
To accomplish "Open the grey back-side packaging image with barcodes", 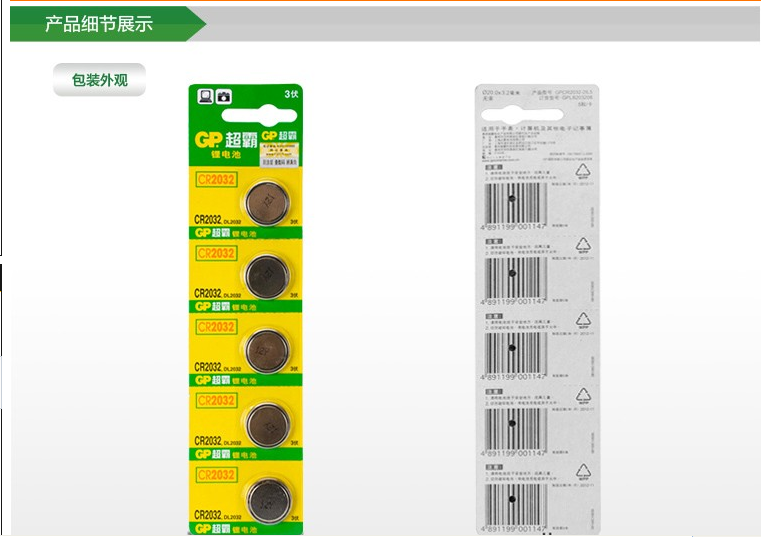I will click(538, 309).
